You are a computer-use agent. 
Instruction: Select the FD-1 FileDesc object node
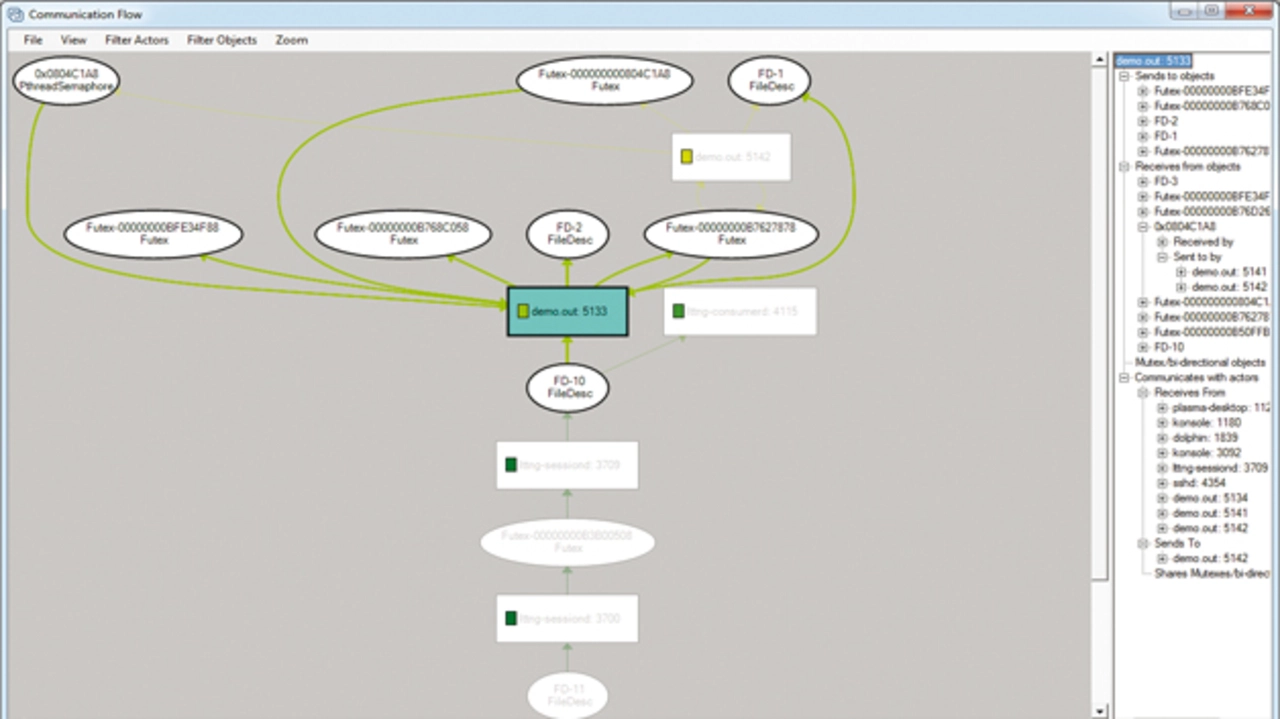point(769,80)
